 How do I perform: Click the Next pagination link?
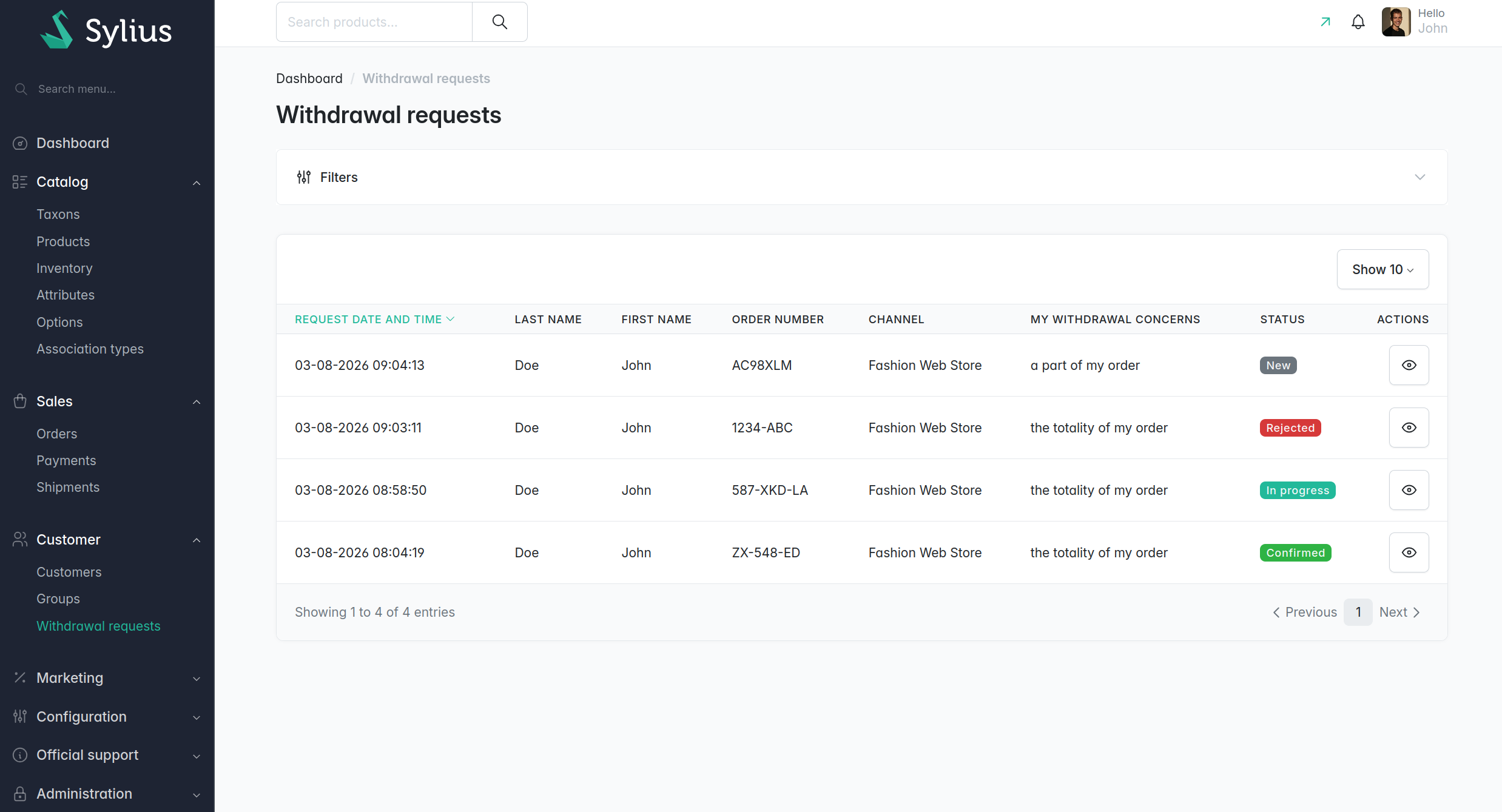(x=1400, y=612)
